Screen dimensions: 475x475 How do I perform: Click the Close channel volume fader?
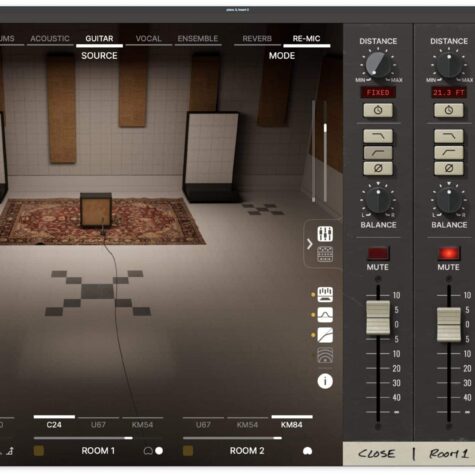coord(378,317)
